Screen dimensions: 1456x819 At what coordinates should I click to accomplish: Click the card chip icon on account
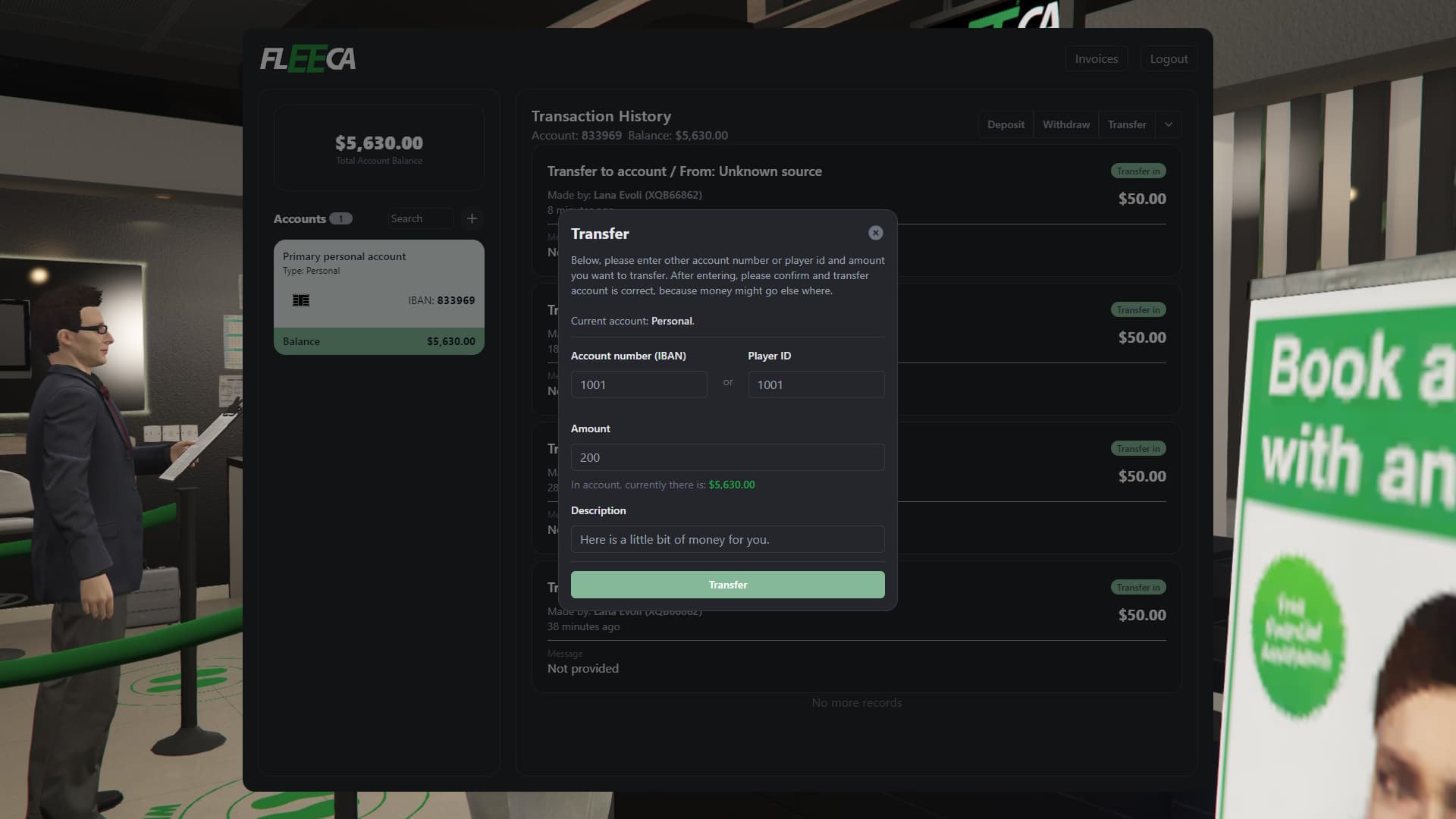pyautogui.click(x=301, y=300)
